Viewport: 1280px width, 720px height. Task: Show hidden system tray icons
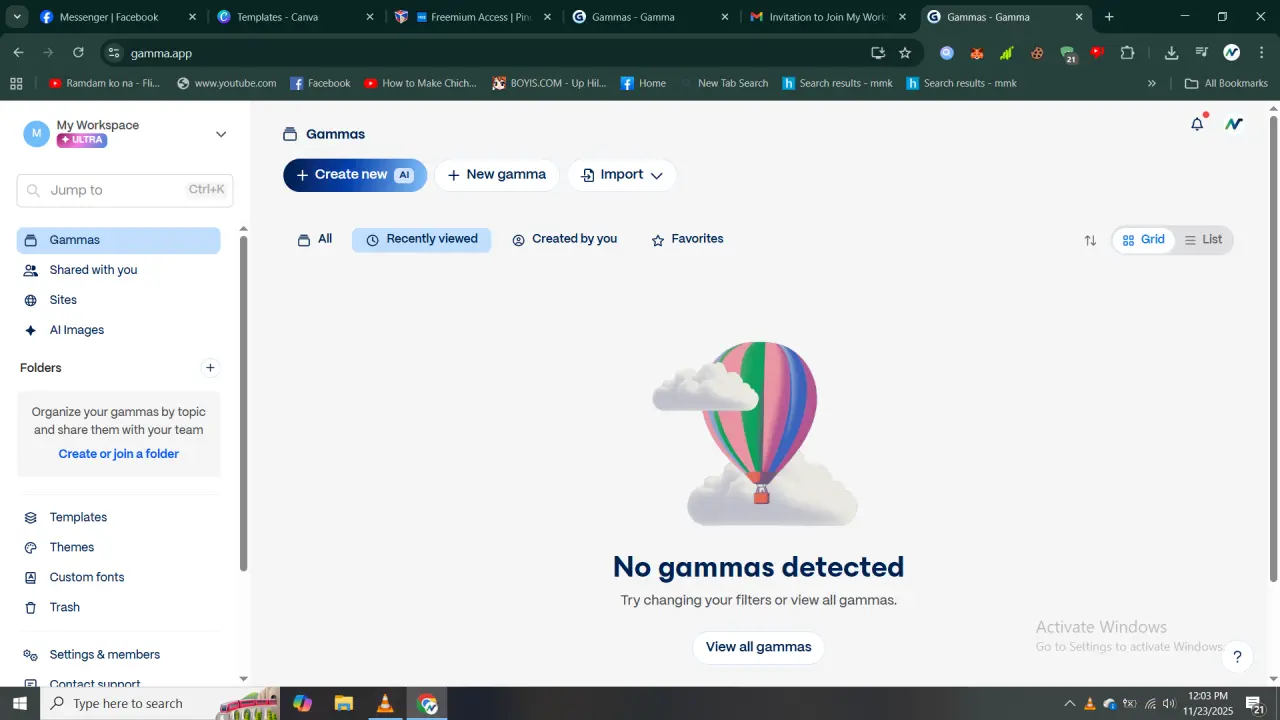tap(1069, 704)
